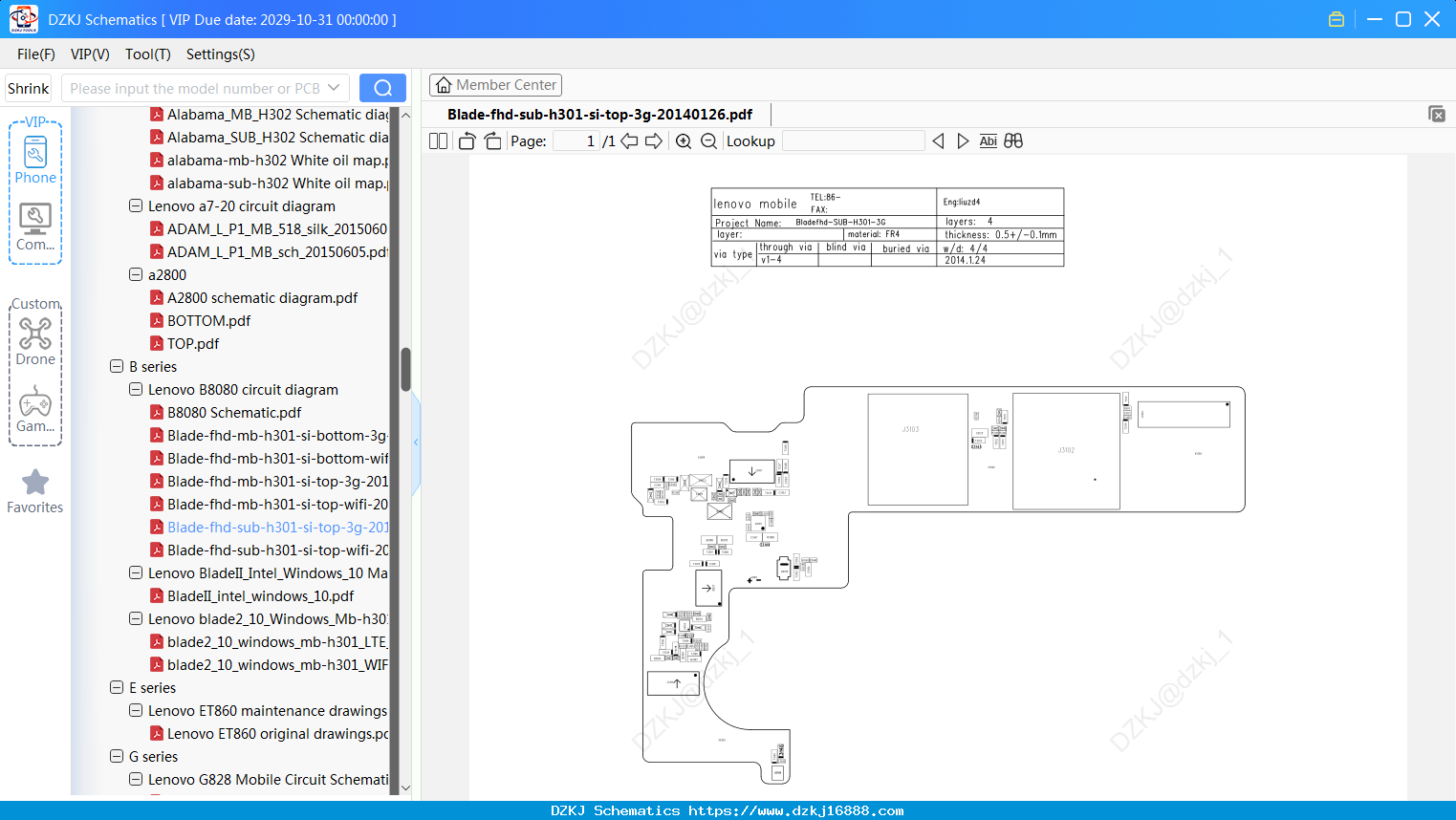This screenshot has height=820, width=1456.
Task: Click the Lookup text field
Action: tap(853, 141)
